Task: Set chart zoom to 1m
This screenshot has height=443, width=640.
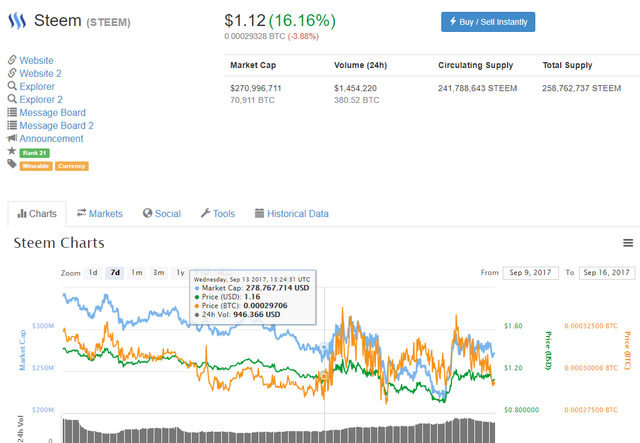Action: click(x=137, y=273)
